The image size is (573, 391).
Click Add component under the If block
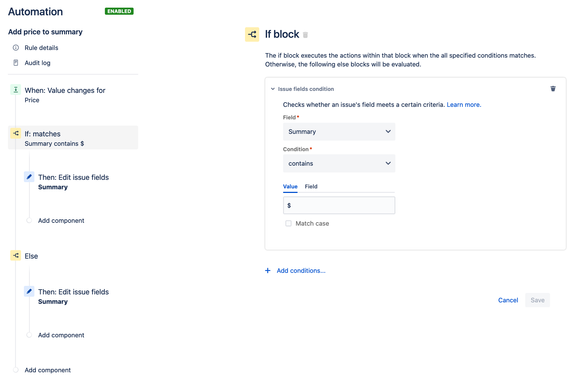61,221
